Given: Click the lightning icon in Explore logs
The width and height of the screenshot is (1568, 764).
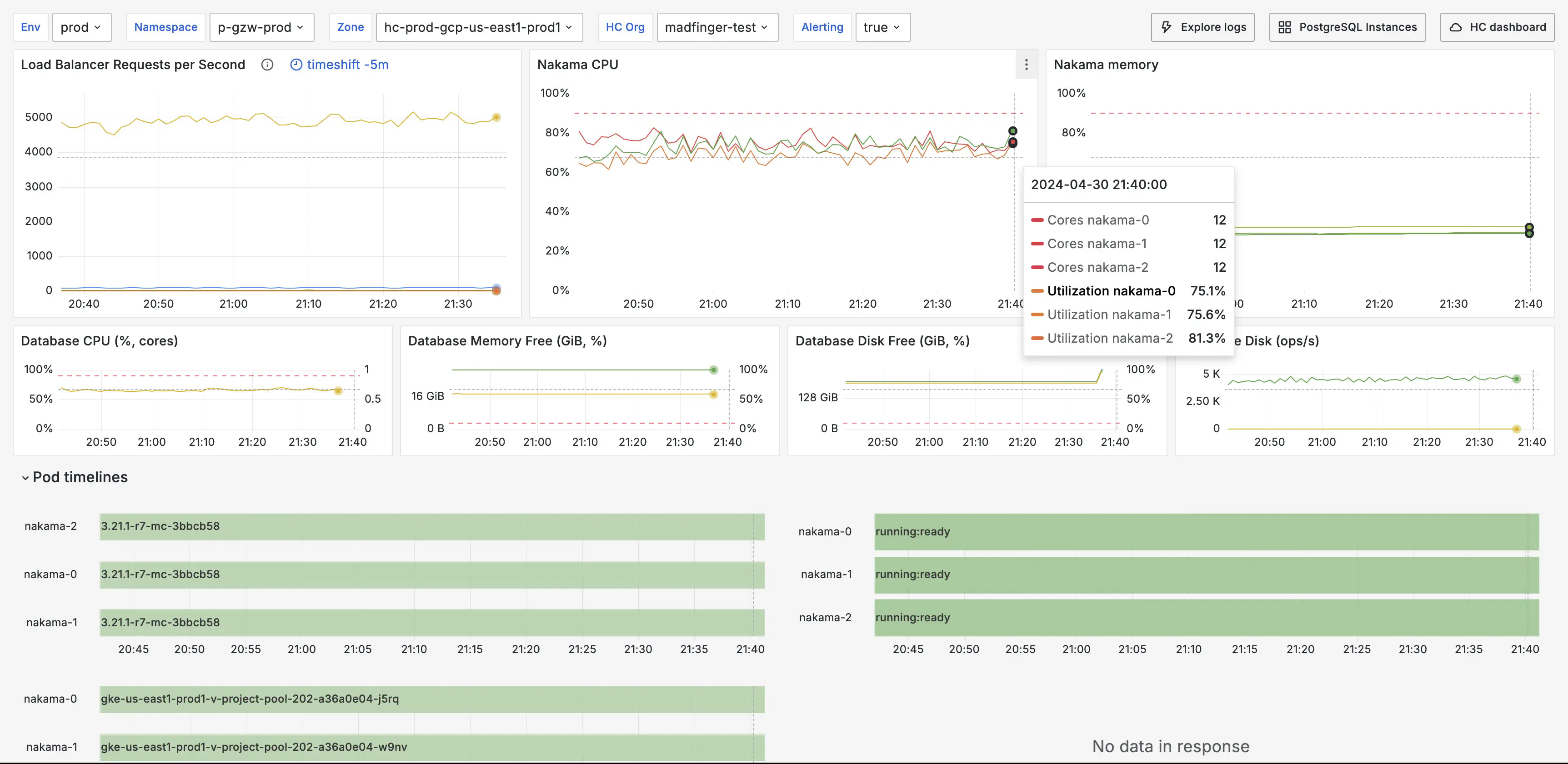Looking at the screenshot, I should (1166, 27).
